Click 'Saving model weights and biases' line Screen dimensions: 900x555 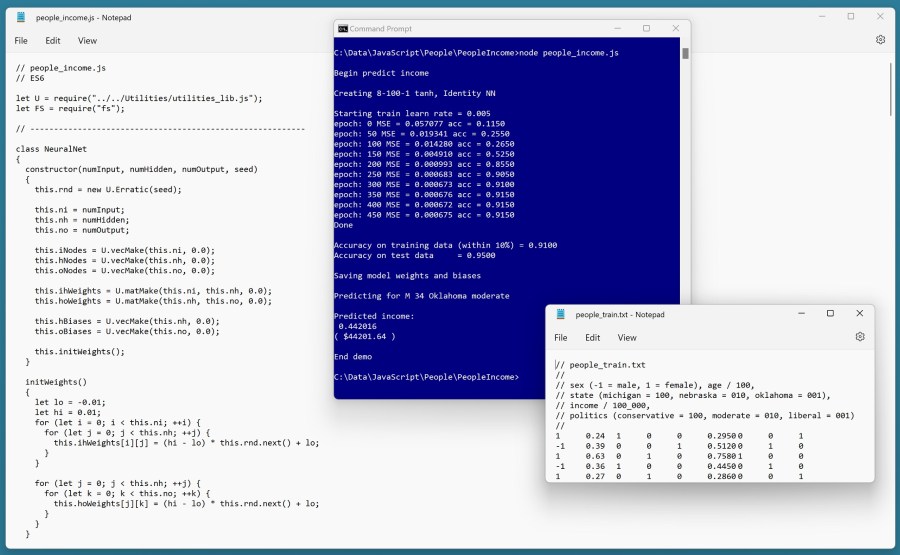(408, 276)
